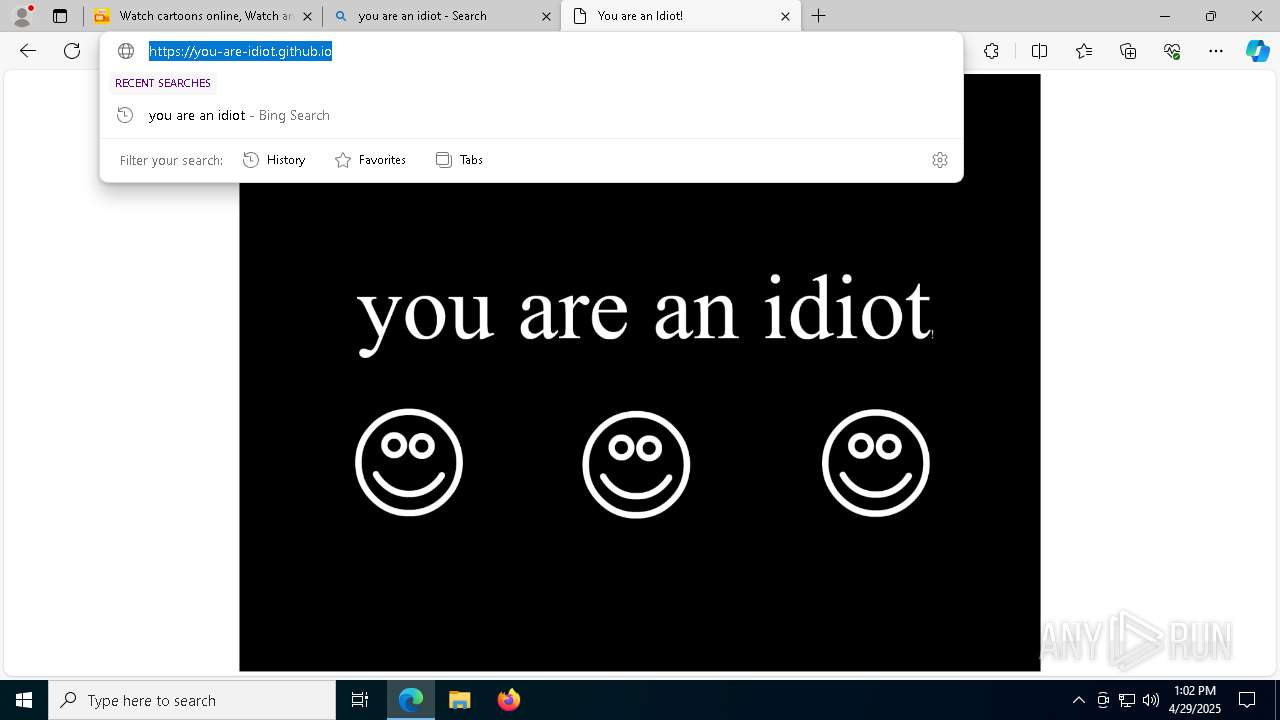Select recent search 'you are an idiot'
The width and height of the screenshot is (1280, 720).
click(531, 115)
